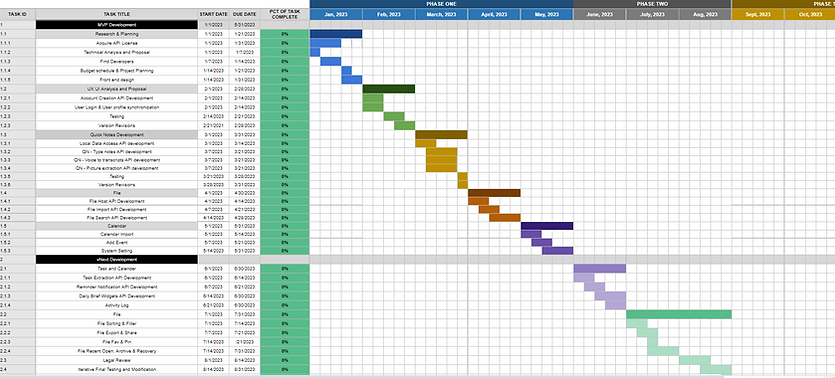Click the Research & Planning cell
The image size is (835, 378).
(x=117, y=34)
